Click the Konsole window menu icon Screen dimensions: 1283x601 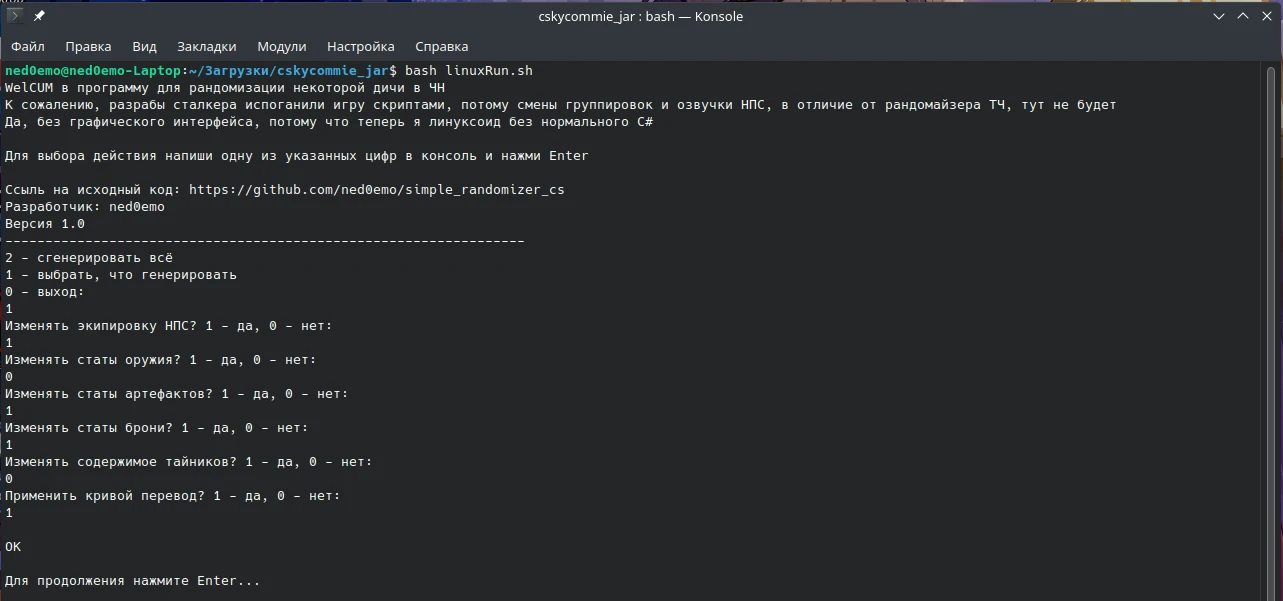[x=15, y=16]
